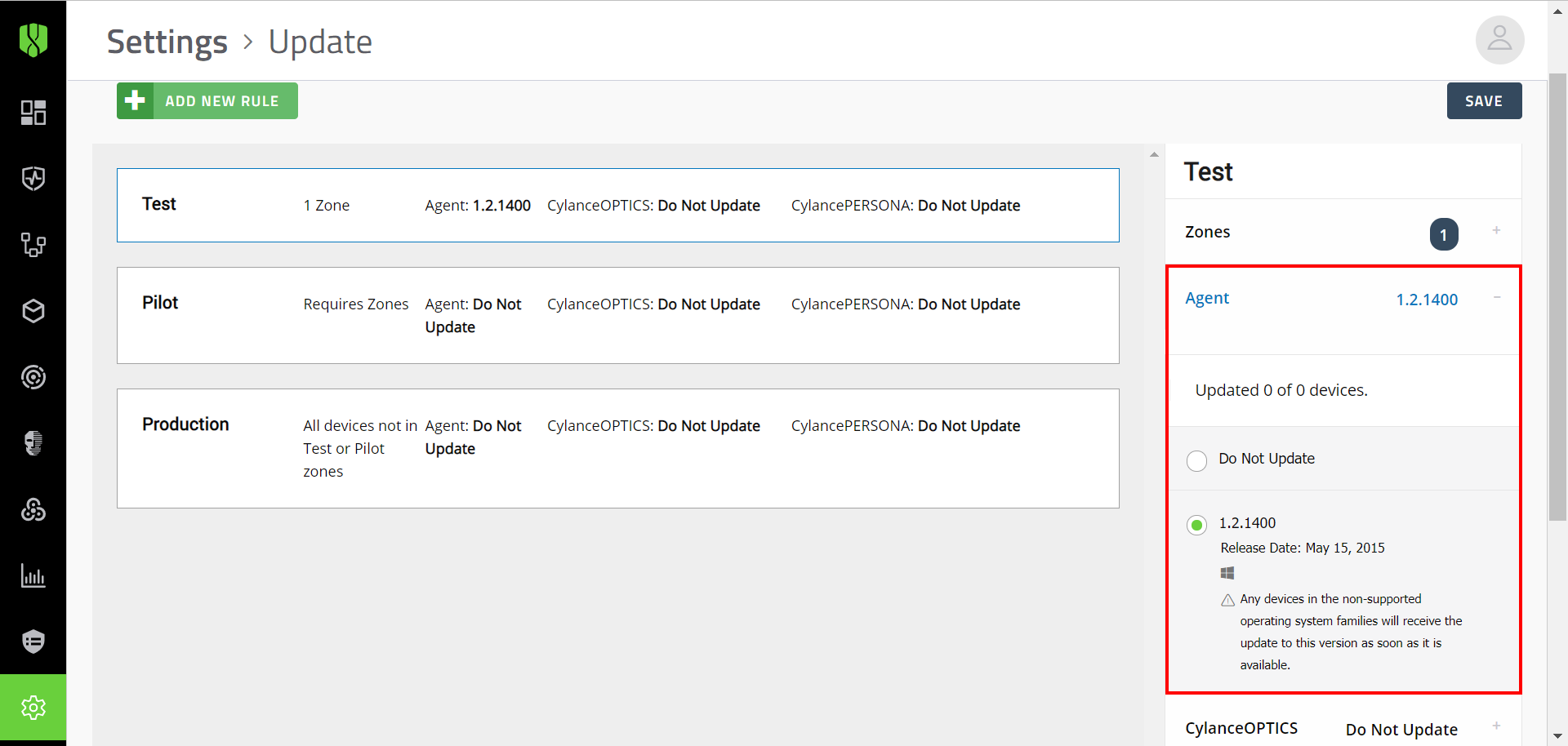Click the warning triangle icon
This screenshot has width=1568, height=746.
click(1227, 600)
